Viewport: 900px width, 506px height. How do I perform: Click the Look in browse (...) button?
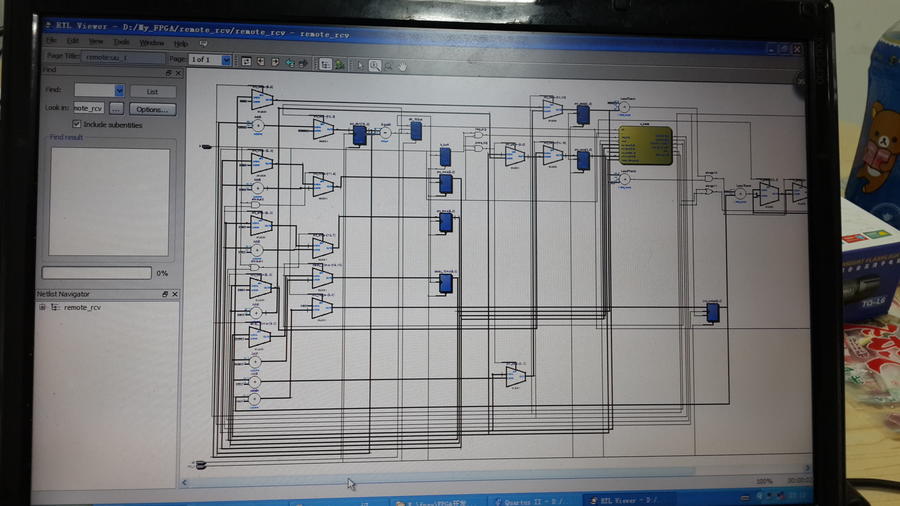(116, 108)
